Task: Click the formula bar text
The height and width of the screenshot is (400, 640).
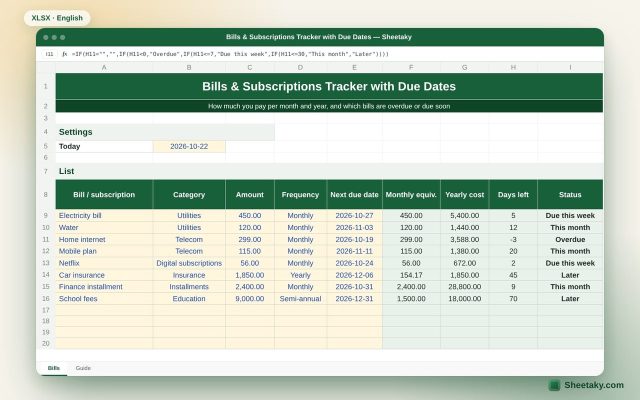Action: [230, 54]
